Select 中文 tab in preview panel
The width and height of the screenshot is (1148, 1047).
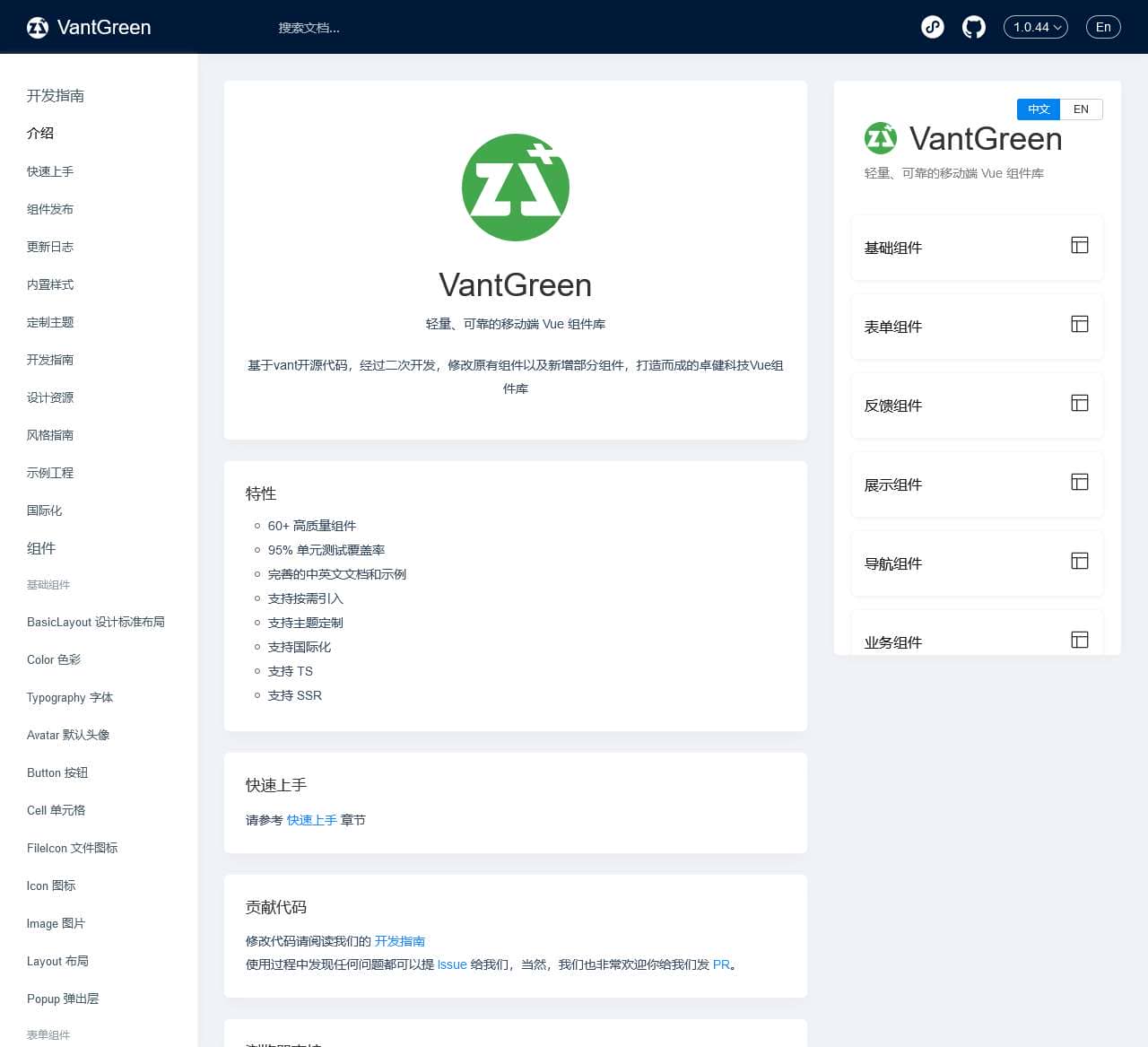pos(1039,109)
